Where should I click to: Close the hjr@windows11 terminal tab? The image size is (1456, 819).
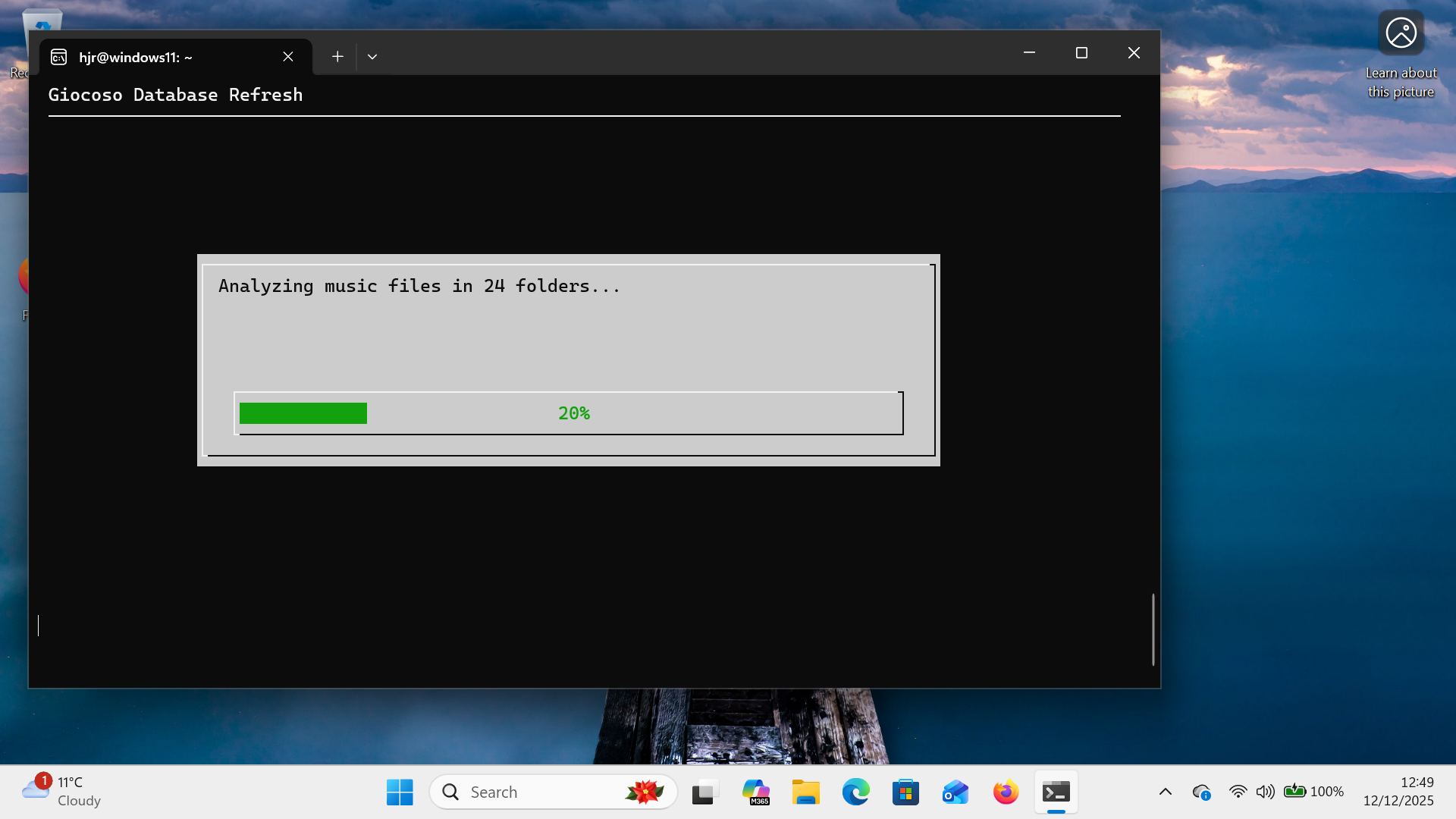point(288,57)
